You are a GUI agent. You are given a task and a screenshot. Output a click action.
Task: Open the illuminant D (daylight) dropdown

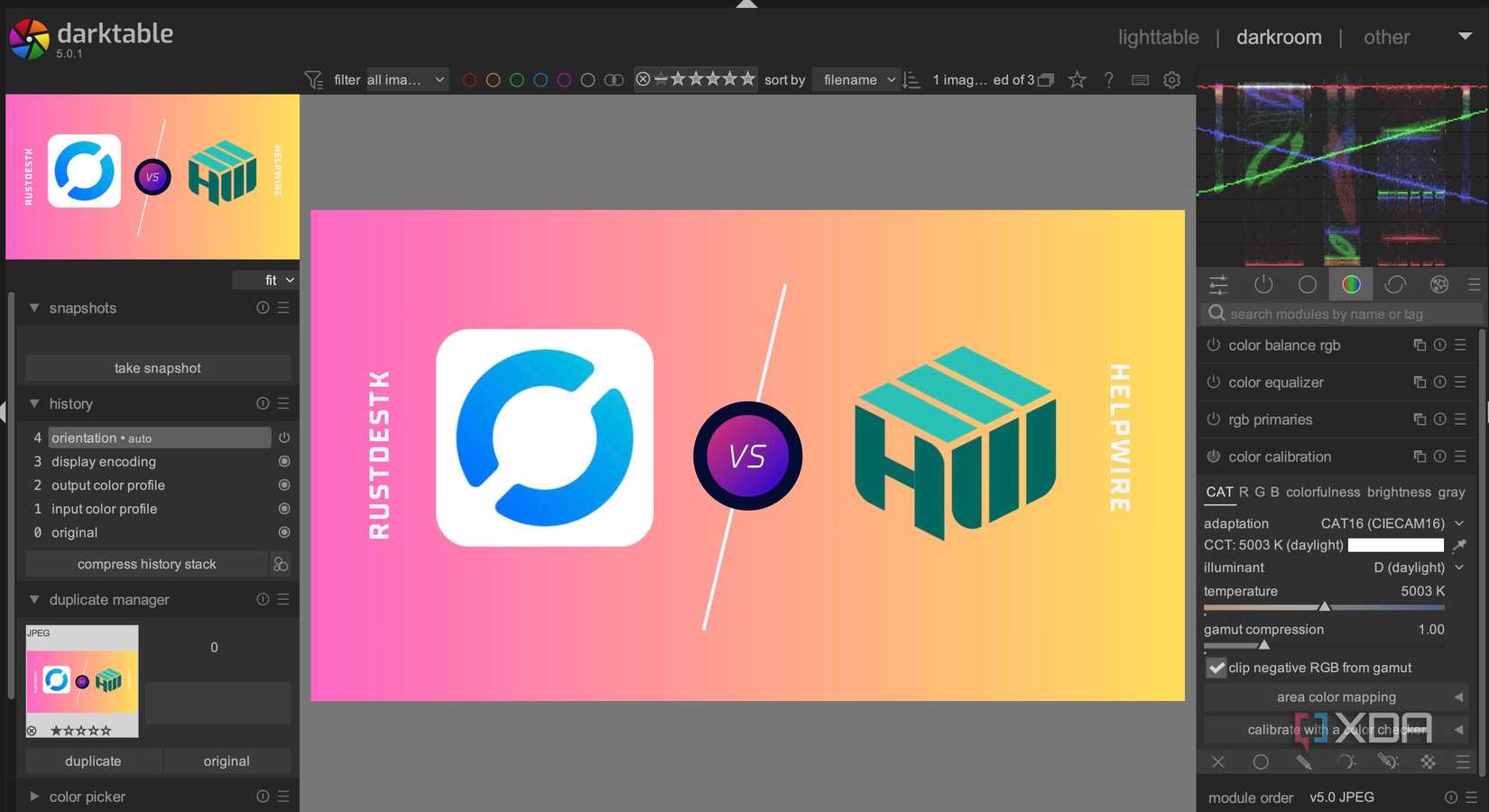coord(1418,567)
